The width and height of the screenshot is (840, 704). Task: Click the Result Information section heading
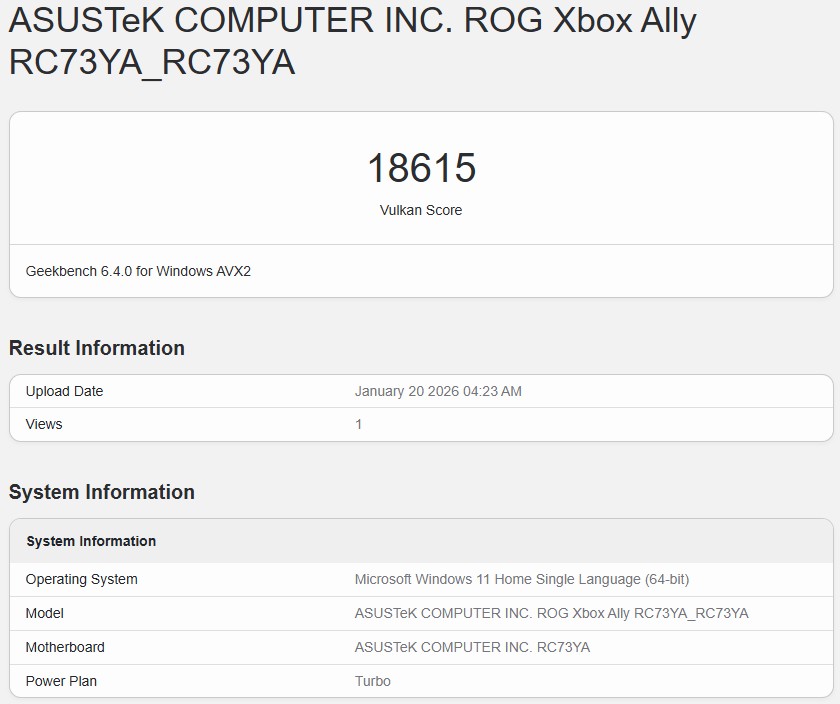[x=97, y=348]
